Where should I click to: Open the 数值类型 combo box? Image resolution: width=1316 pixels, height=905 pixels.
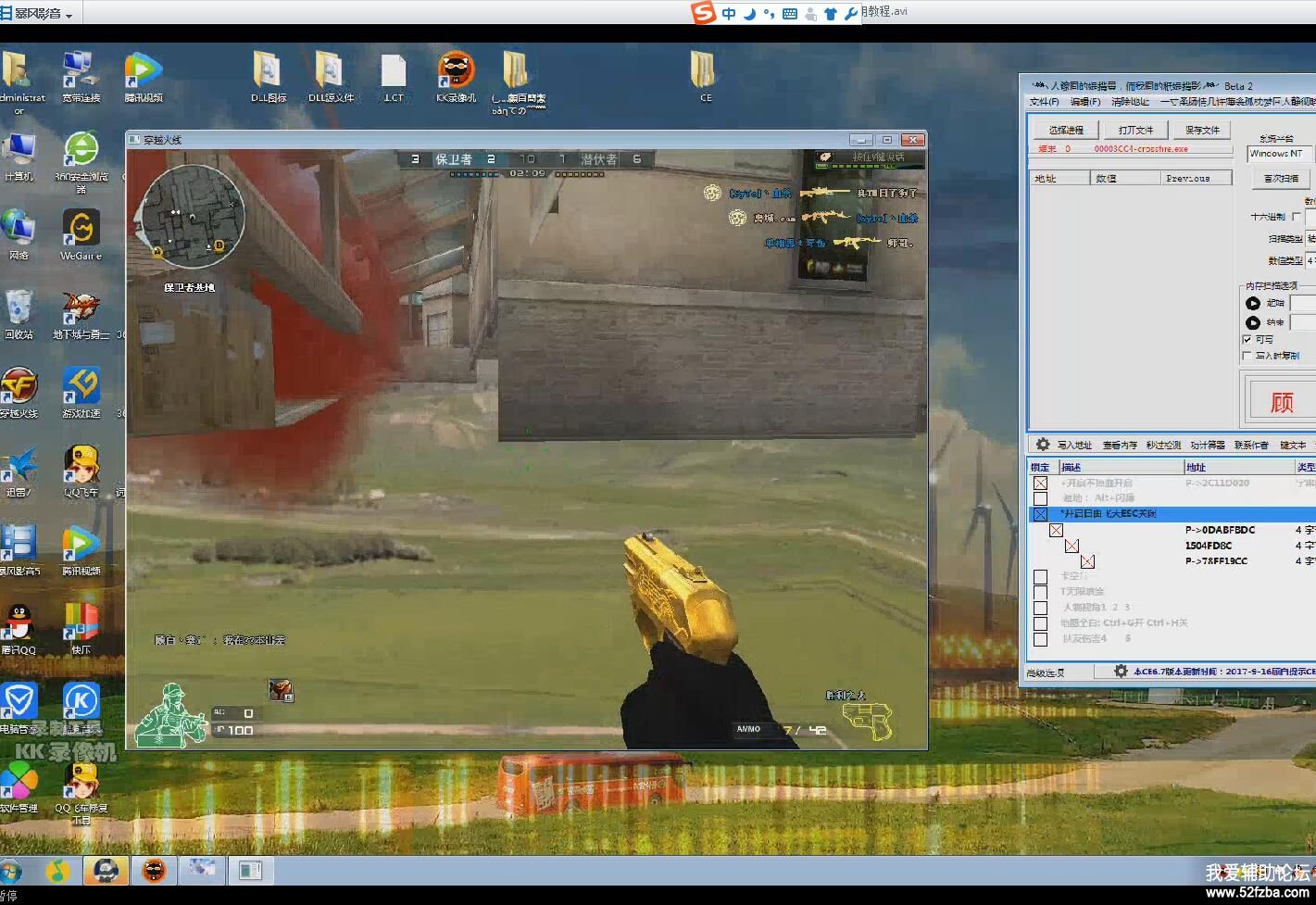tap(1310, 261)
